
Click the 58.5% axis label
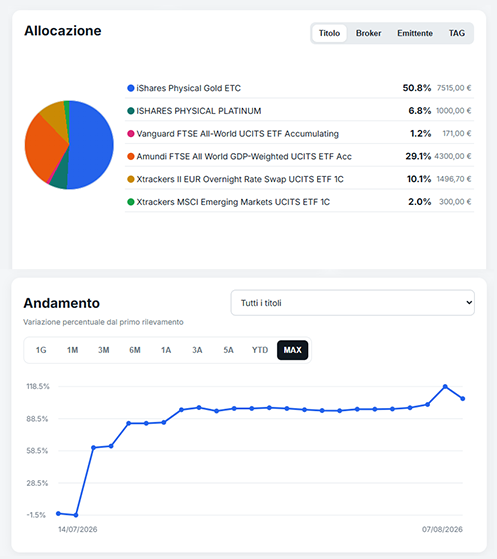(x=37, y=451)
